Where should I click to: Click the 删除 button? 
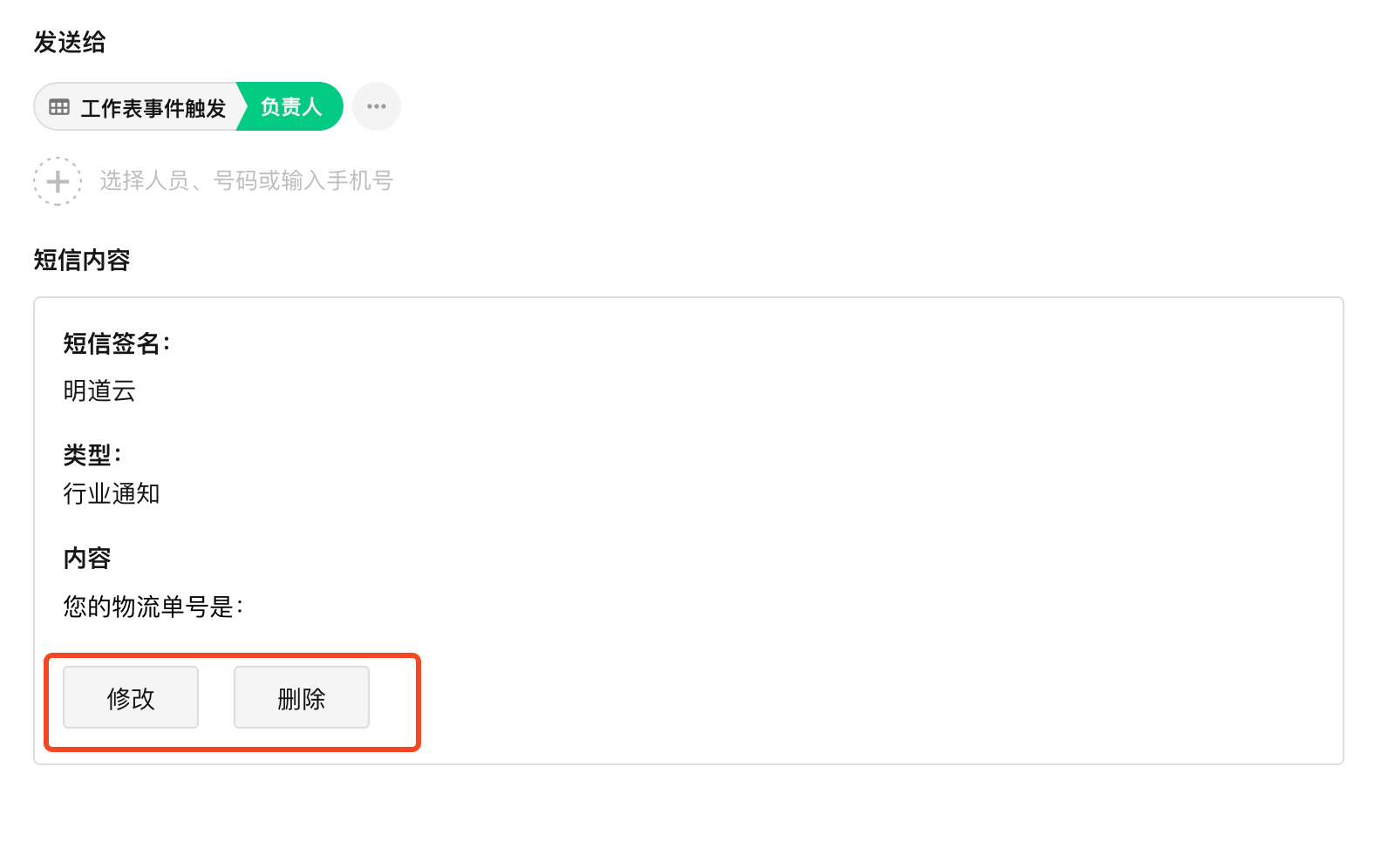click(x=302, y=697)
